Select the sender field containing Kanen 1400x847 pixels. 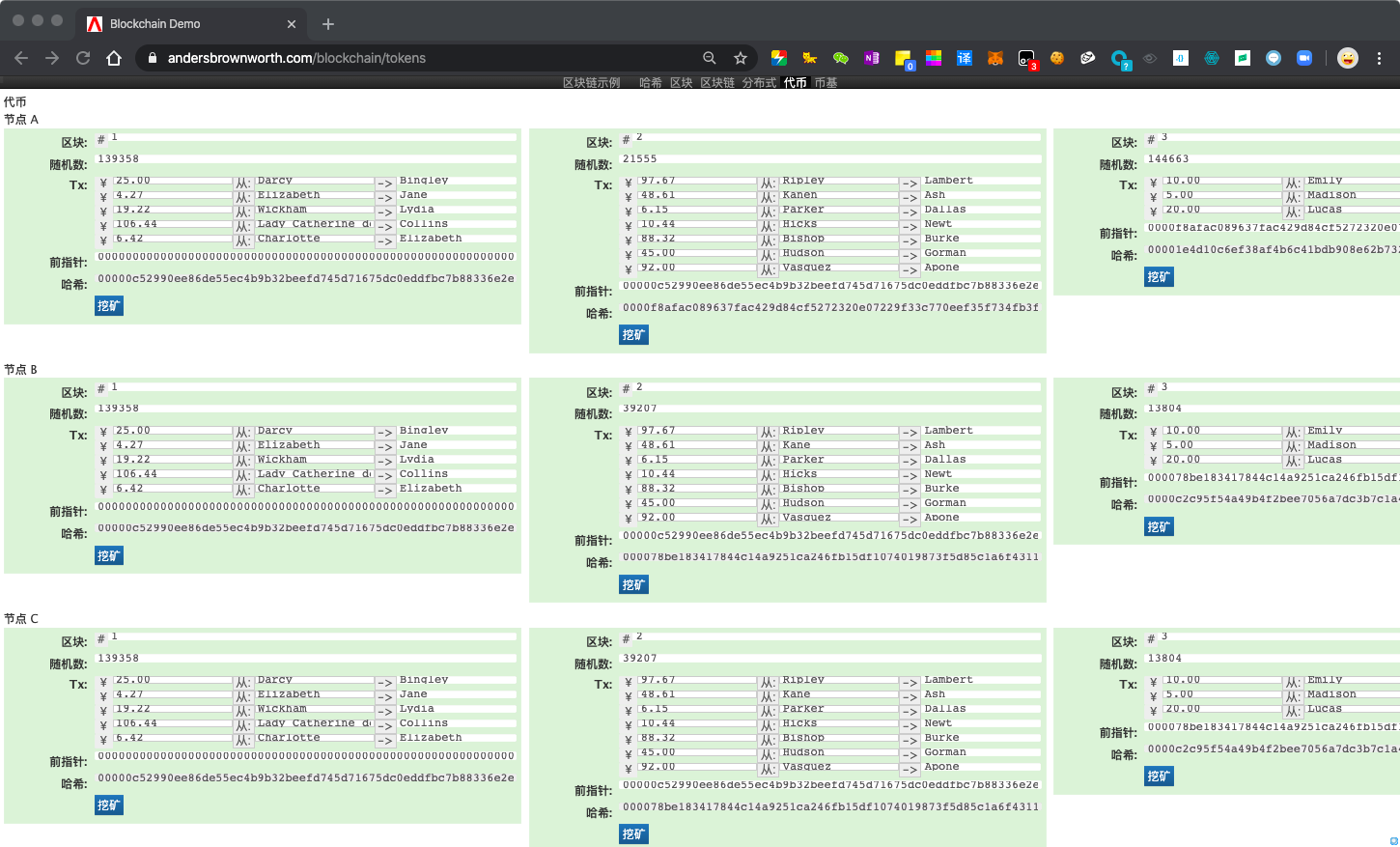click(839, 195)
